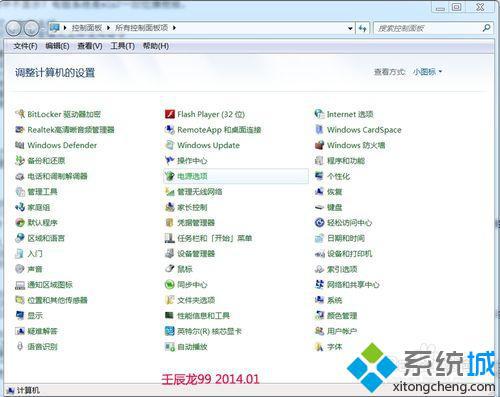
Task: Open Windows CardSpace icon
Action: pyautogui.click(x=319, y=130)
